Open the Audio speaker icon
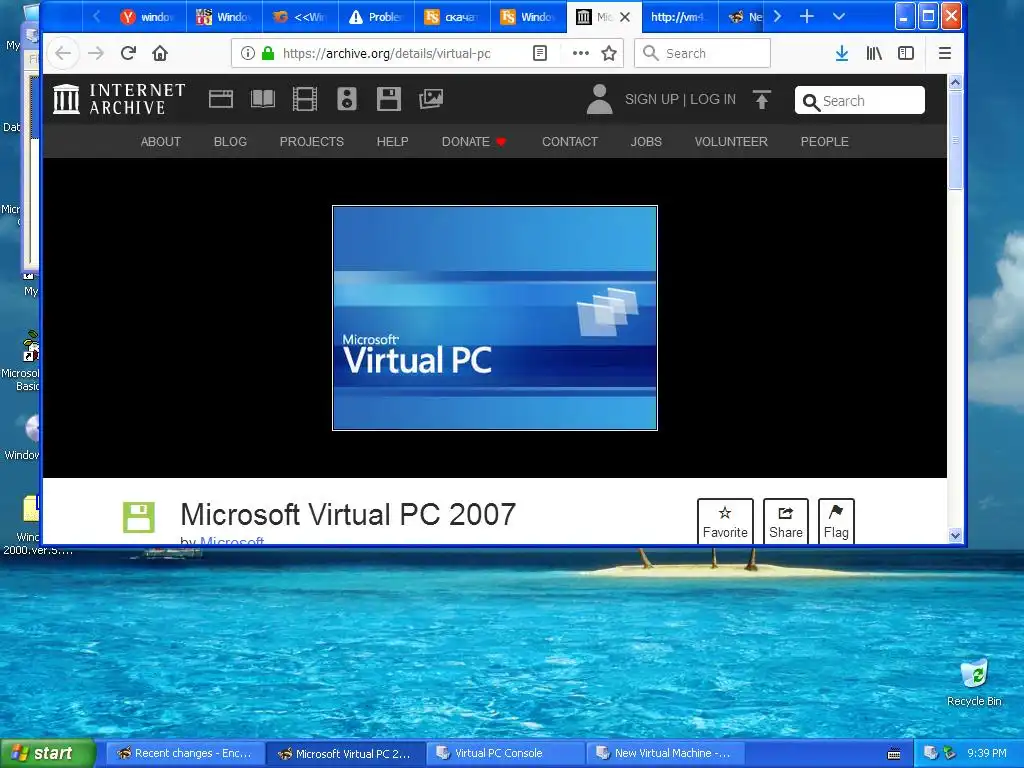This screenshot has height=768, width=1024. click(x=347, y=99)
